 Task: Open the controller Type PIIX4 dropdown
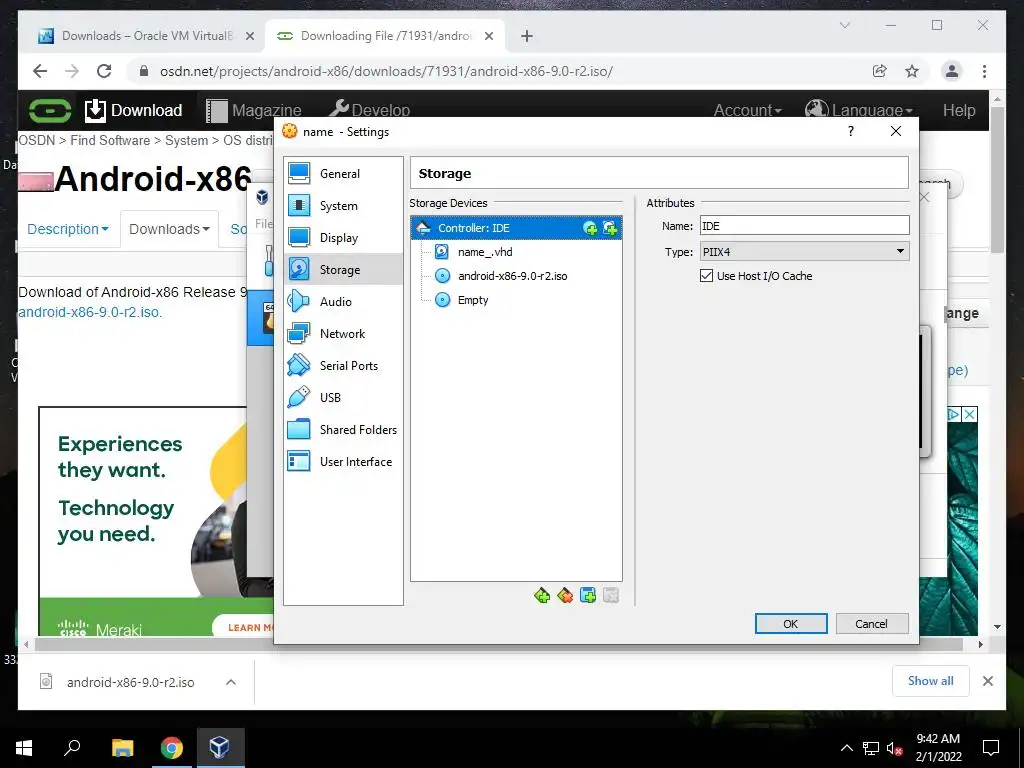[x=805, y=251]
